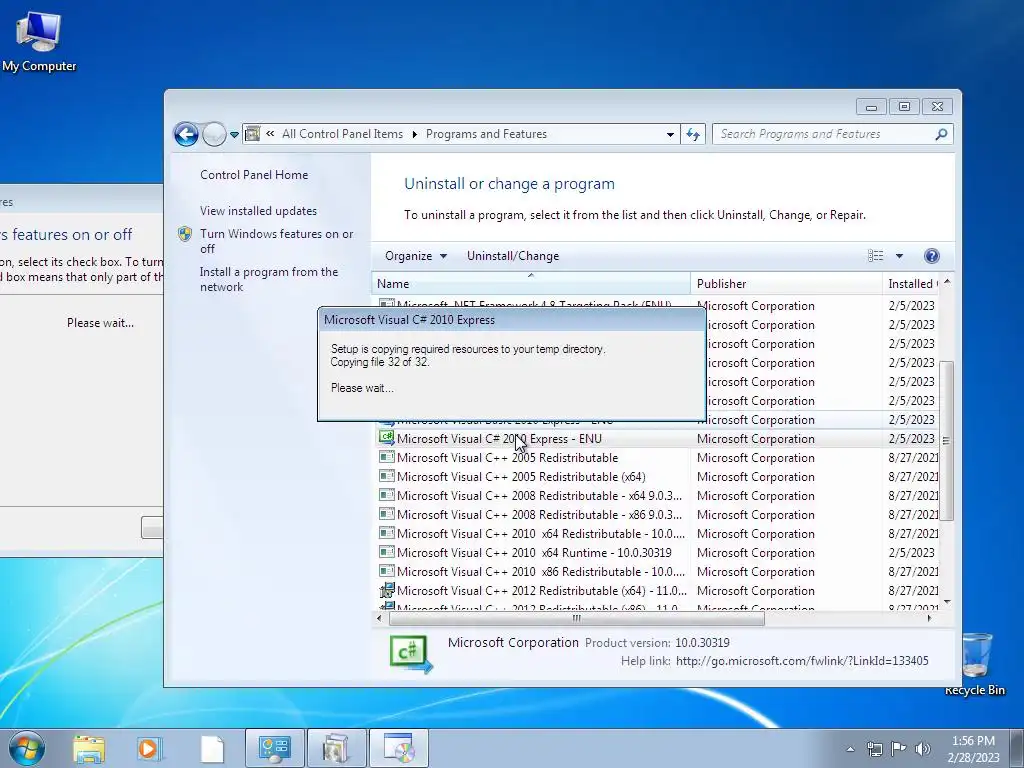Select Visual C++ 2008 Redistributable x86 row

tap(658, 515)
